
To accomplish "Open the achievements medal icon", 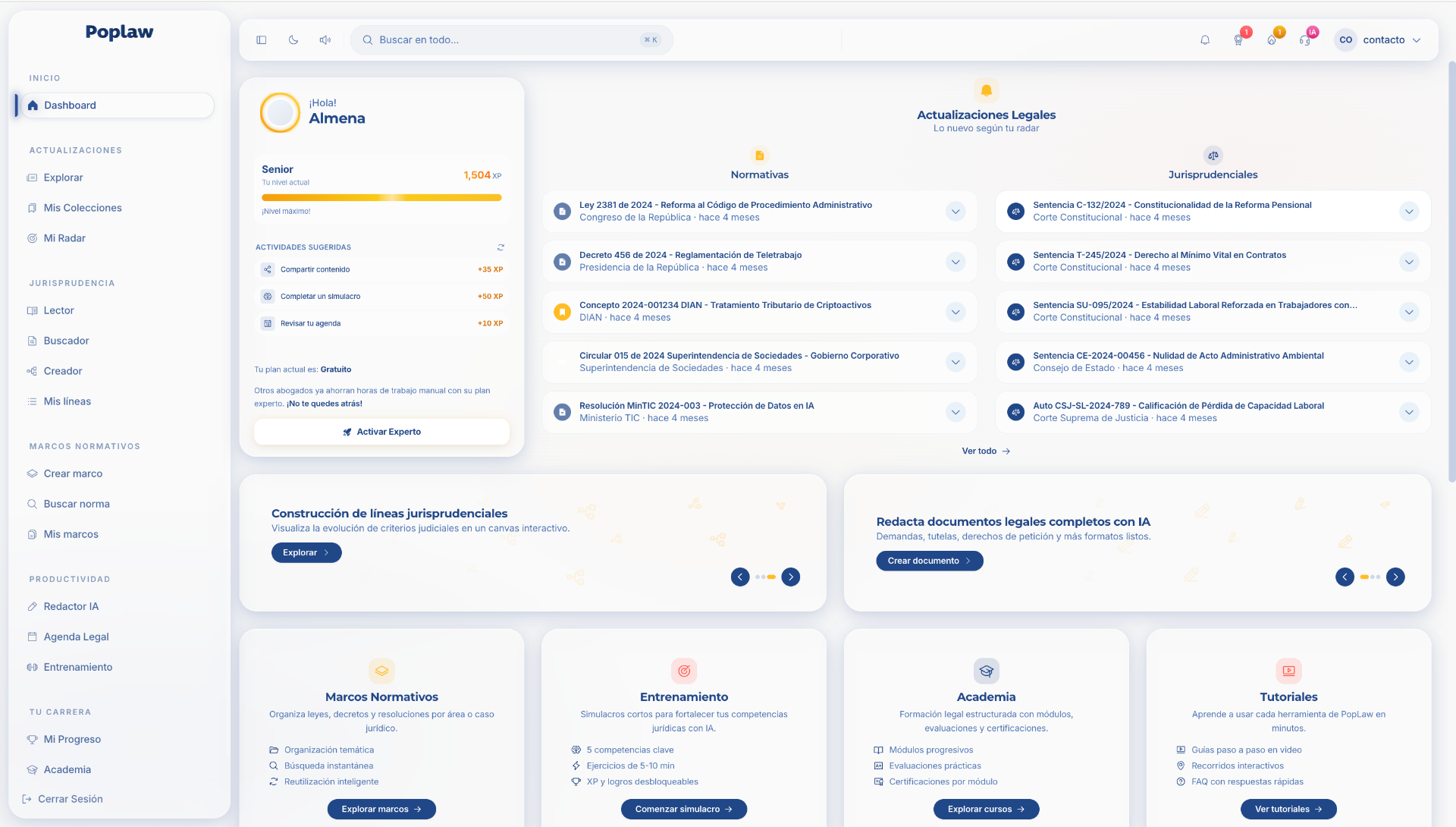I will pos(1238,40).
